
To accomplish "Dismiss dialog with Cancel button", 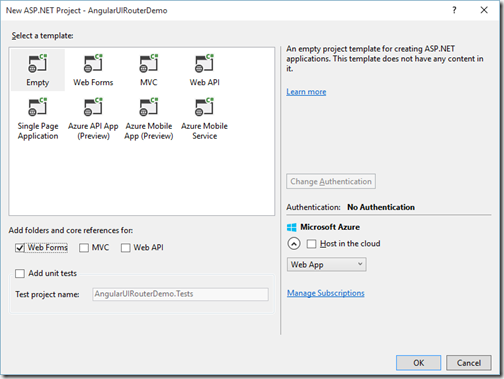I will click(x=469, y=363).
